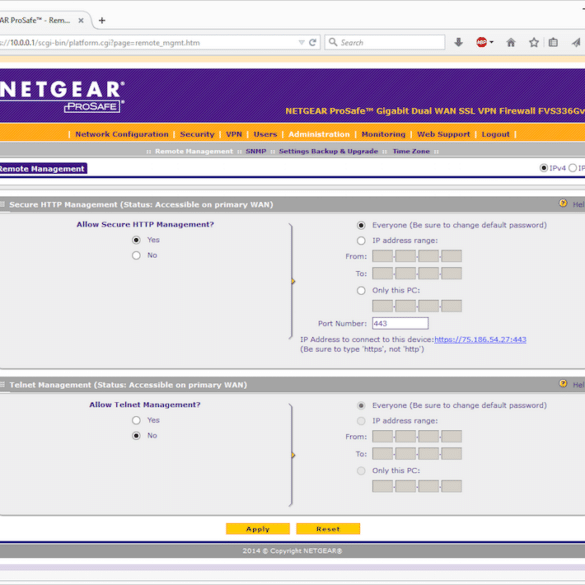The height and width of the screenshot is (585, 585).
Task: Open a new browser tab
Action: pyautogui.click(x=102, y=21)
